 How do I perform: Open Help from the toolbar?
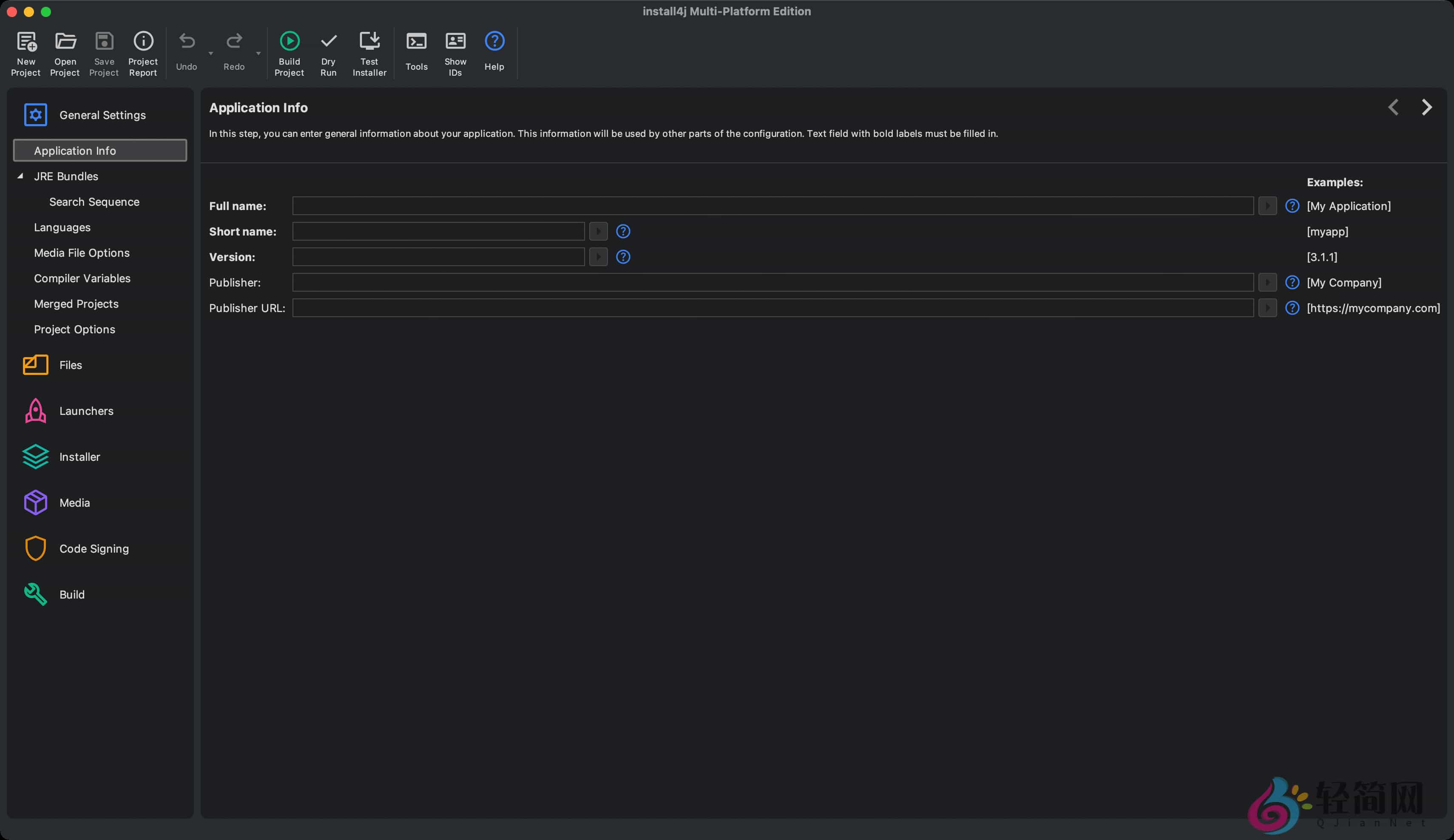[494, 51]
